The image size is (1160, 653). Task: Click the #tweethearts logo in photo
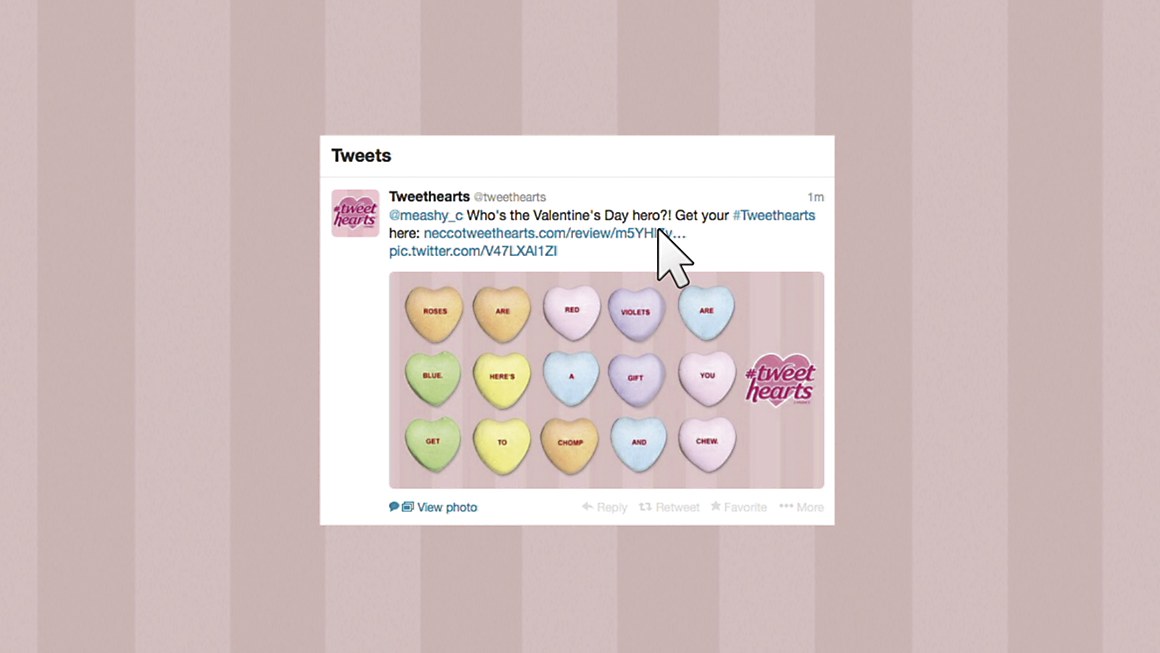(780, 380)
